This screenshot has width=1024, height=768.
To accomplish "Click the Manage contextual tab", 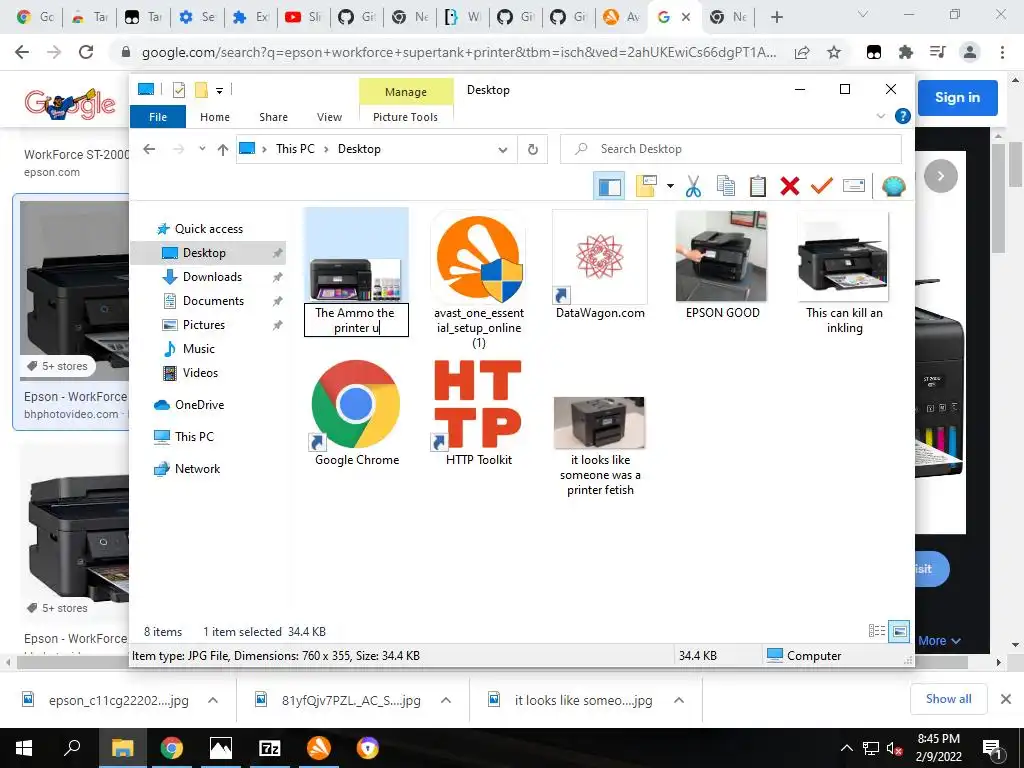I will click(x=406, y=92).
